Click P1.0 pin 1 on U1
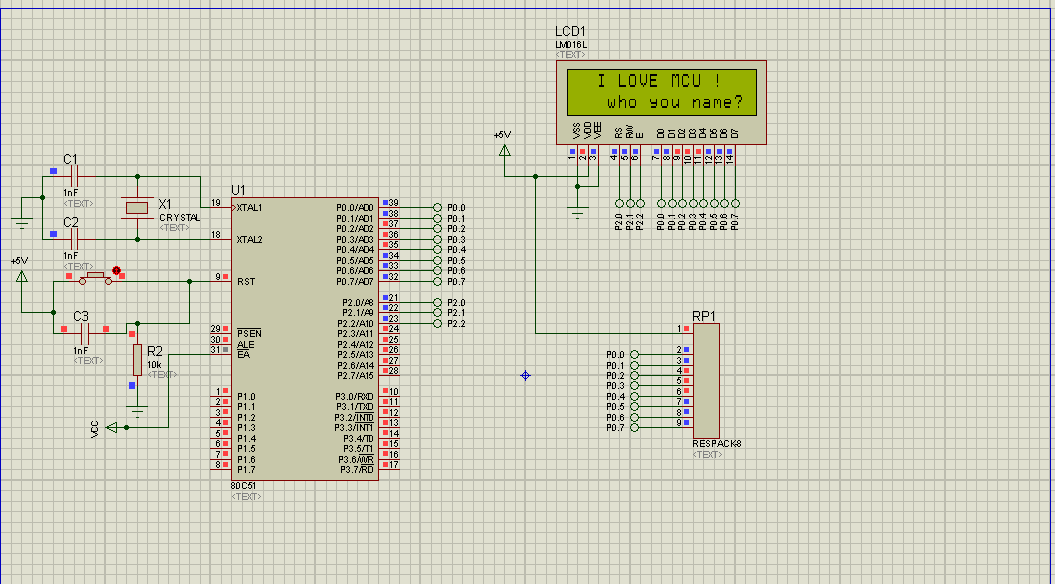The height and width of the screenshot is (584, 1055). pyautogui.click(x=221, y=396)
